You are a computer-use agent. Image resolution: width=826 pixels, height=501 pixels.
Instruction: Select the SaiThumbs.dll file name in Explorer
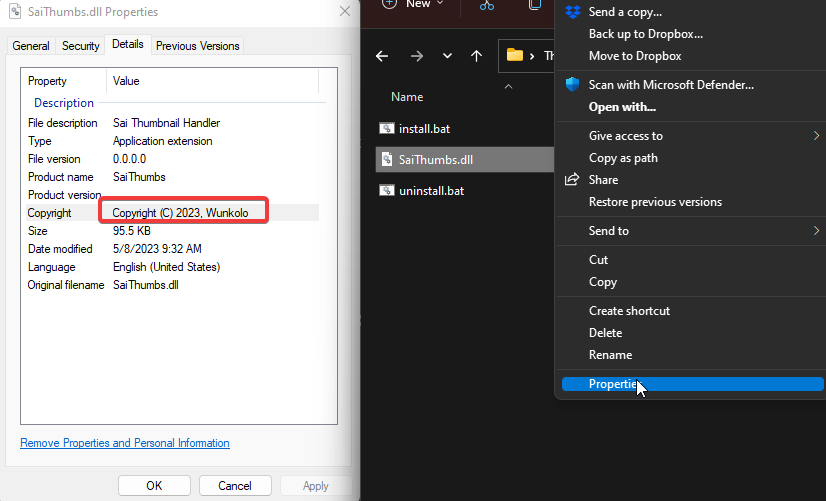(436, 160)
